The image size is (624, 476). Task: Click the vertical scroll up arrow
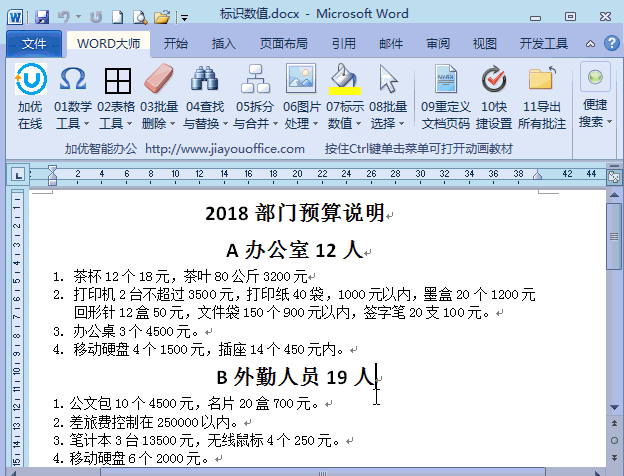coord(614,195)
